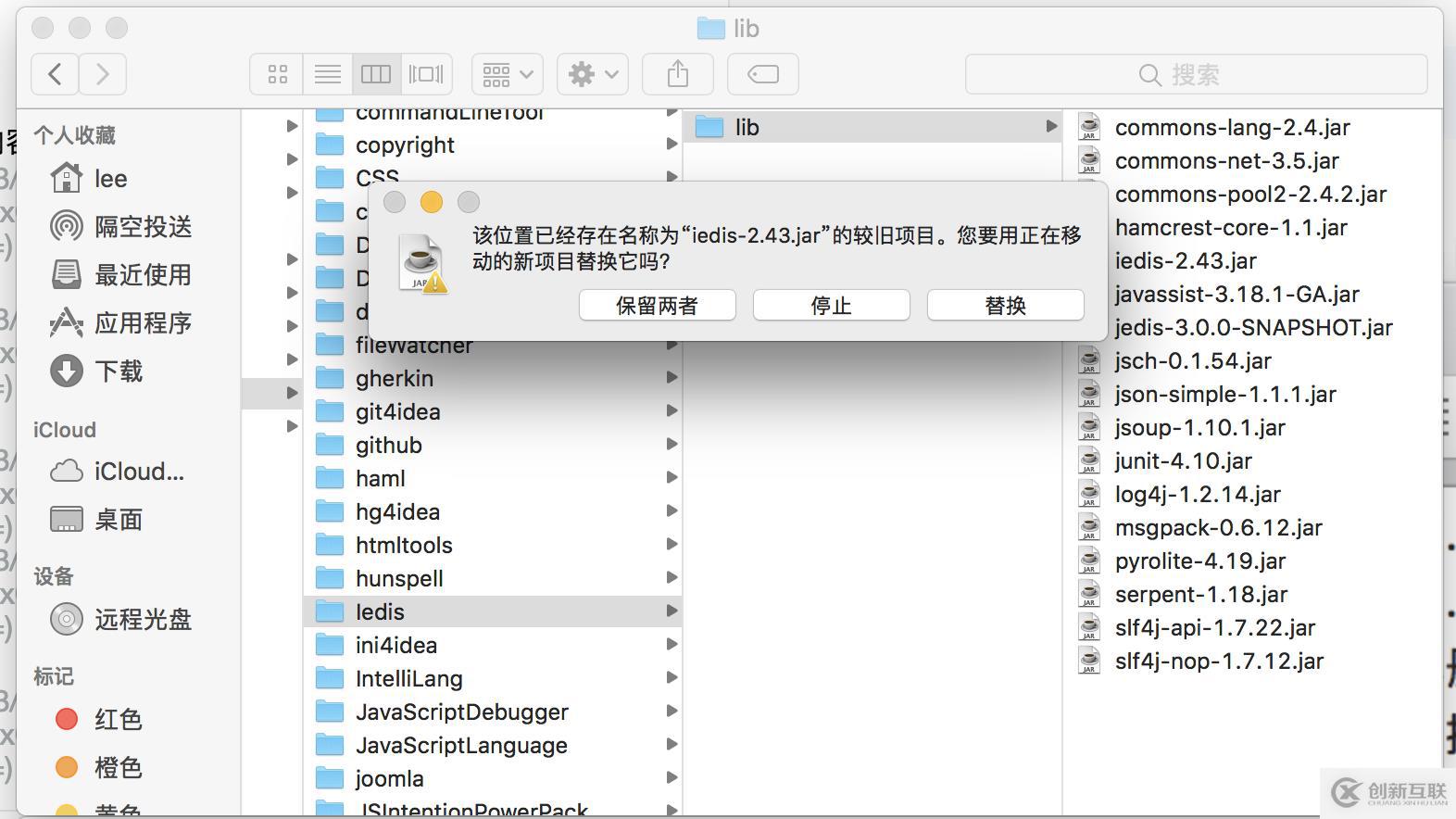Select the JavaScriptLanguage folder
1456x819 pixels.
[493, 746]
